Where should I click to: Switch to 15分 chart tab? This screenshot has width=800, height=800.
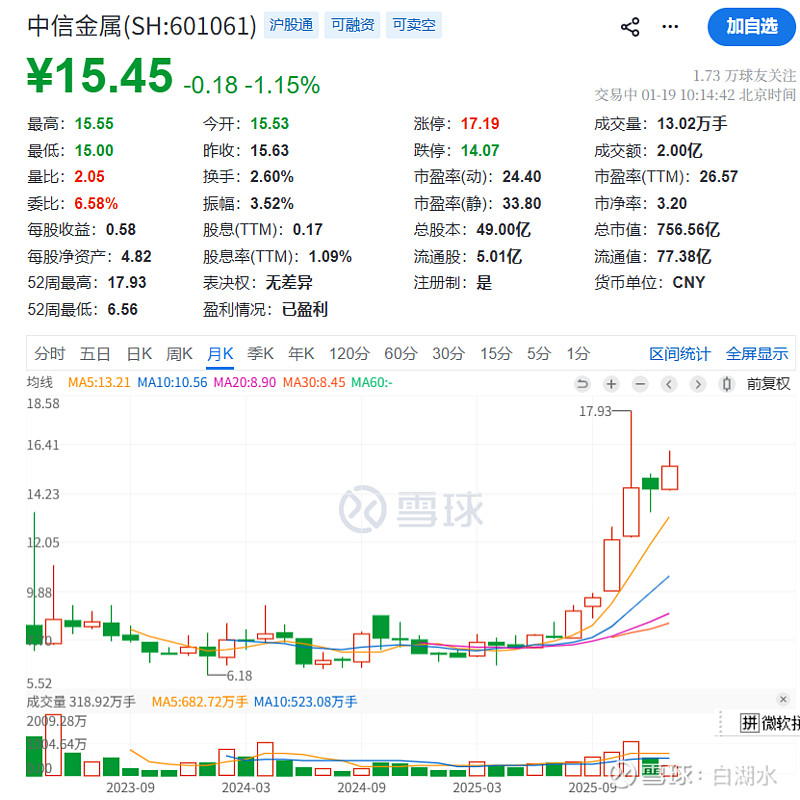point(495,353)
